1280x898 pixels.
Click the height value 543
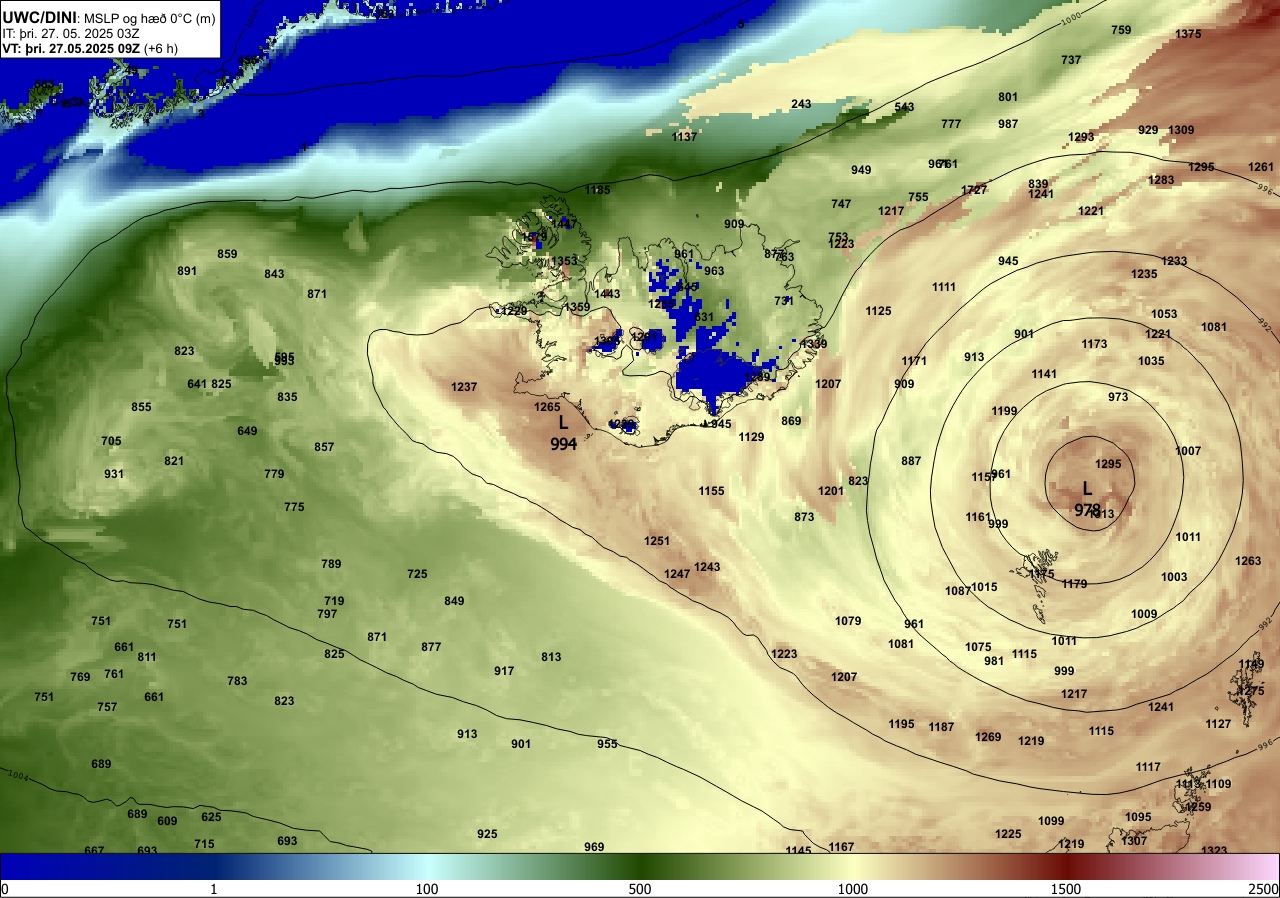(x=904, y=107)
